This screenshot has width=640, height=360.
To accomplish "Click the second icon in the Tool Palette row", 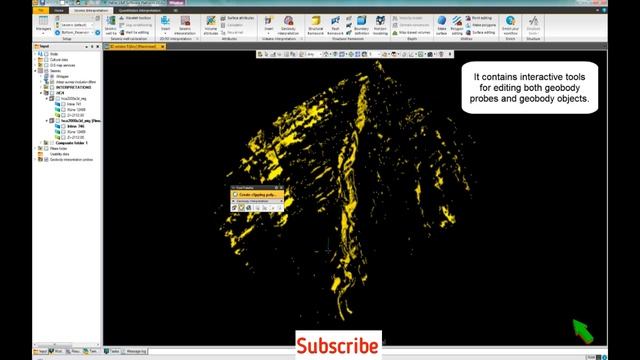I will (242, 208).
